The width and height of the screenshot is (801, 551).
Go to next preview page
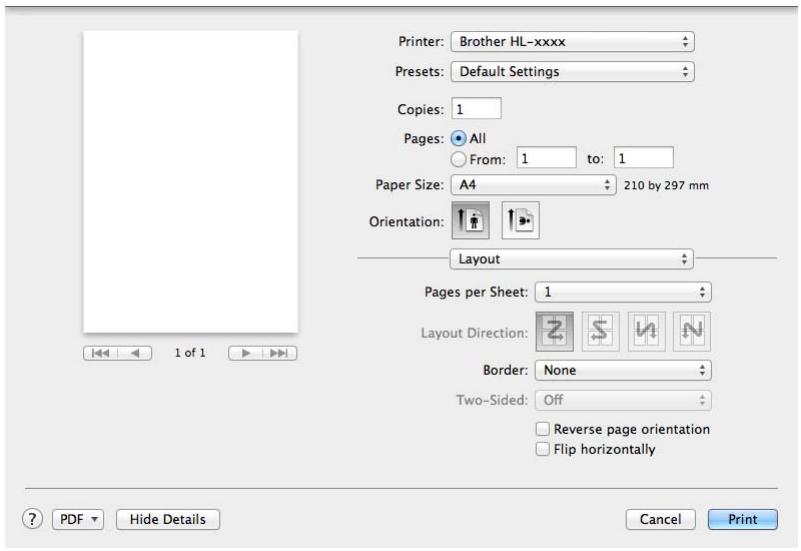pos(245,353)
